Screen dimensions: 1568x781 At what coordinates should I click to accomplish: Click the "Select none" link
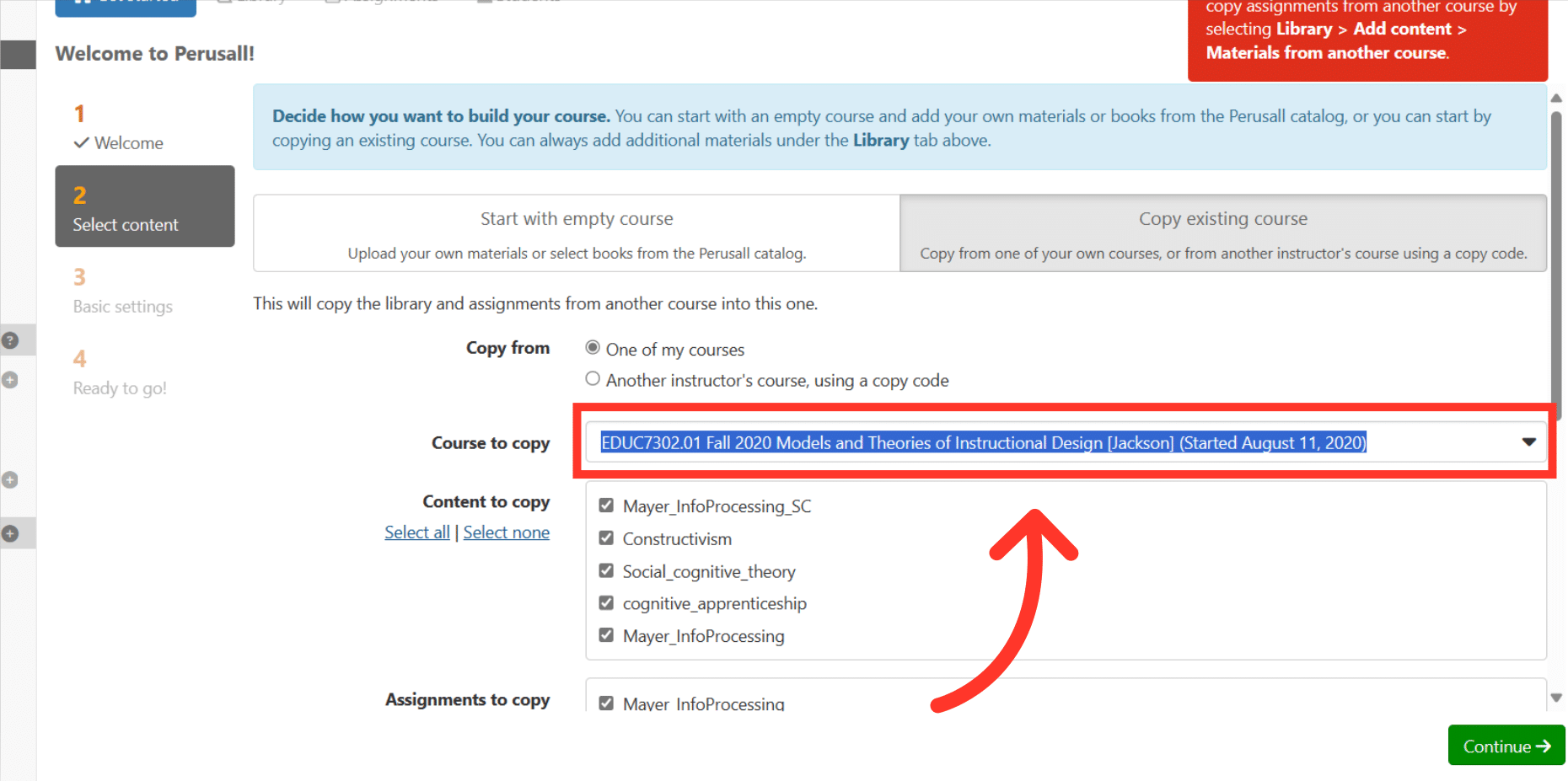[506, 532]
